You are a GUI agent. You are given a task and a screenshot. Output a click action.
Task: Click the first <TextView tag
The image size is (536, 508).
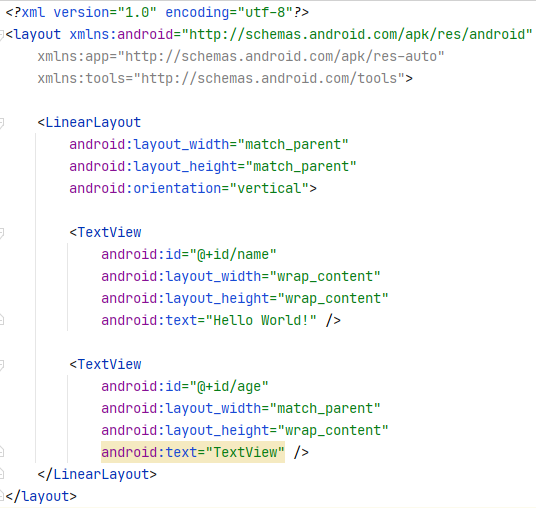(105, 232)
